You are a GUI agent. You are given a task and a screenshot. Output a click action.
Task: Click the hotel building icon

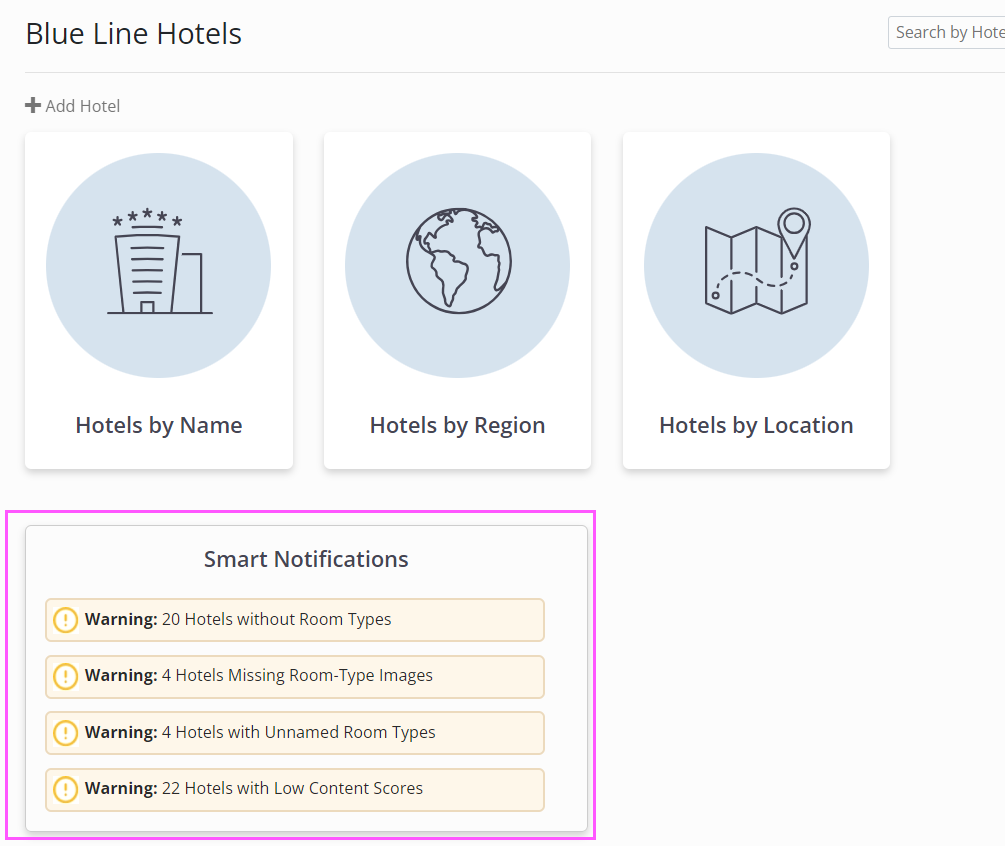click(x=159, y=261)
